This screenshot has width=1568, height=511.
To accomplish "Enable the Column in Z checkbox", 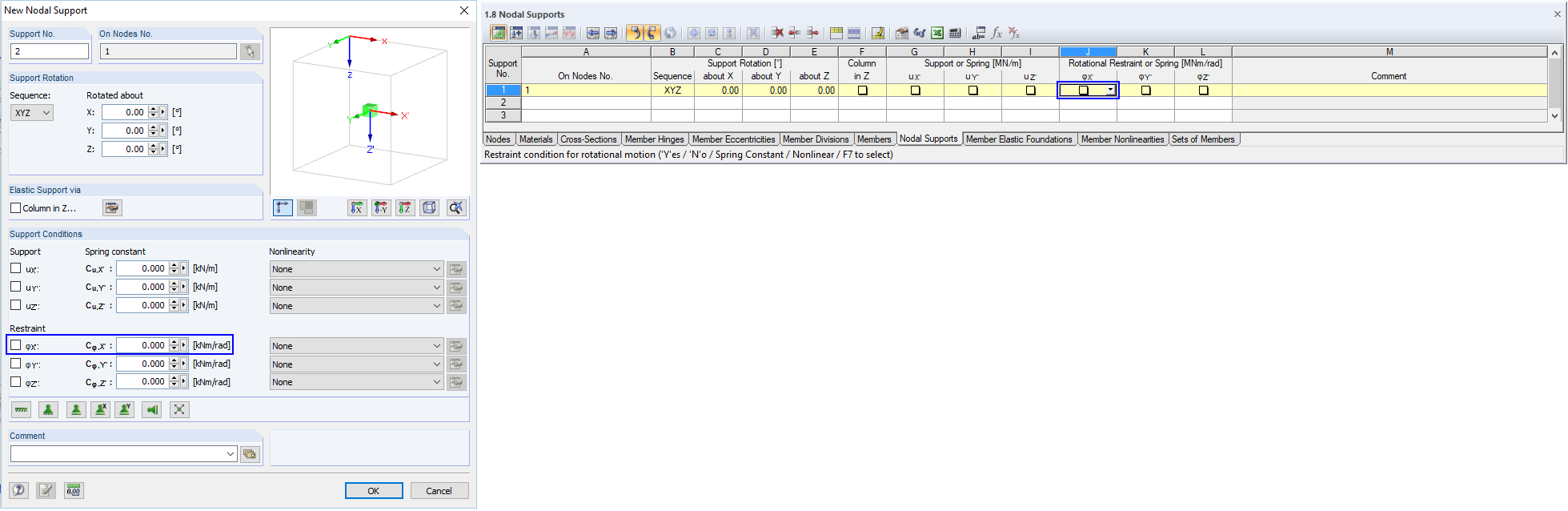I will pyautogui.click(x=15, y=208).
